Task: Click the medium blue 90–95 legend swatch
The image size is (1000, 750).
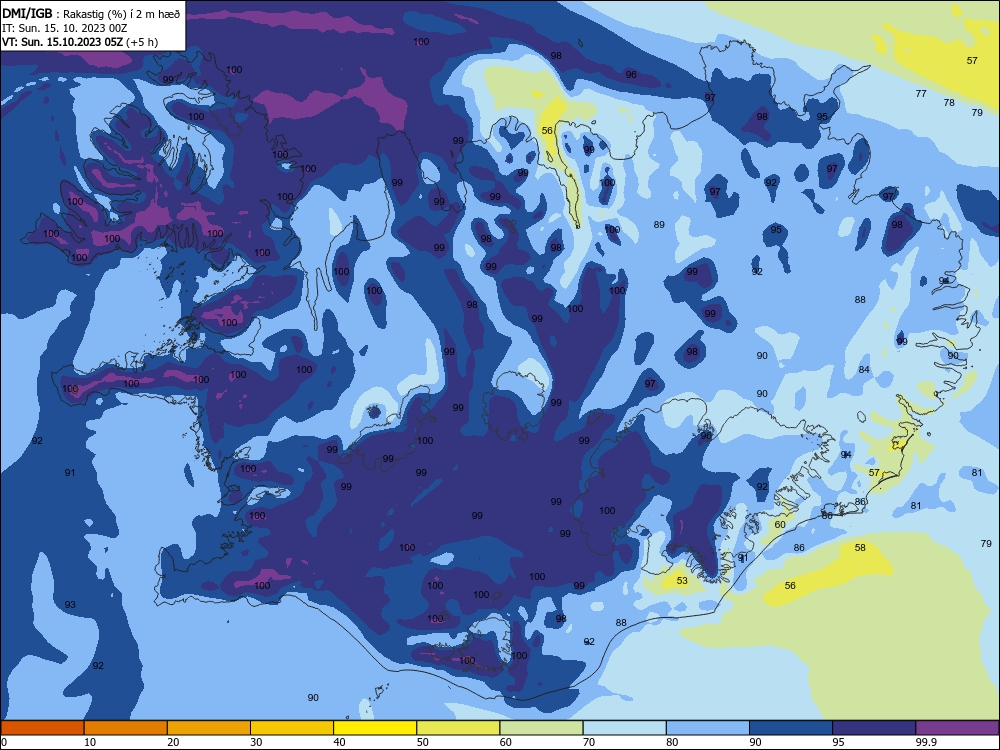Action: coord(791,728)
